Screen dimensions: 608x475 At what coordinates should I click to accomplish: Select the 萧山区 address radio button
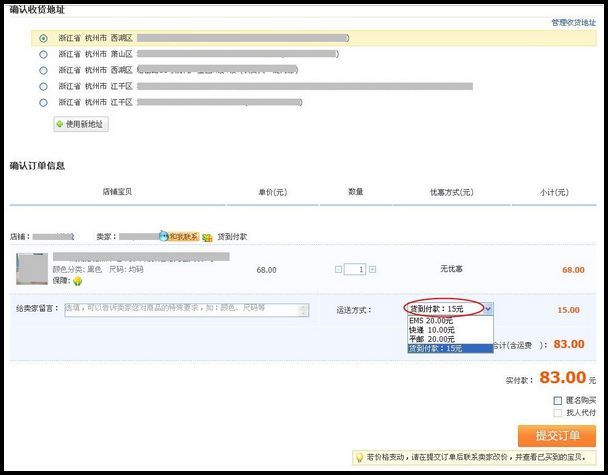point(43,54)
